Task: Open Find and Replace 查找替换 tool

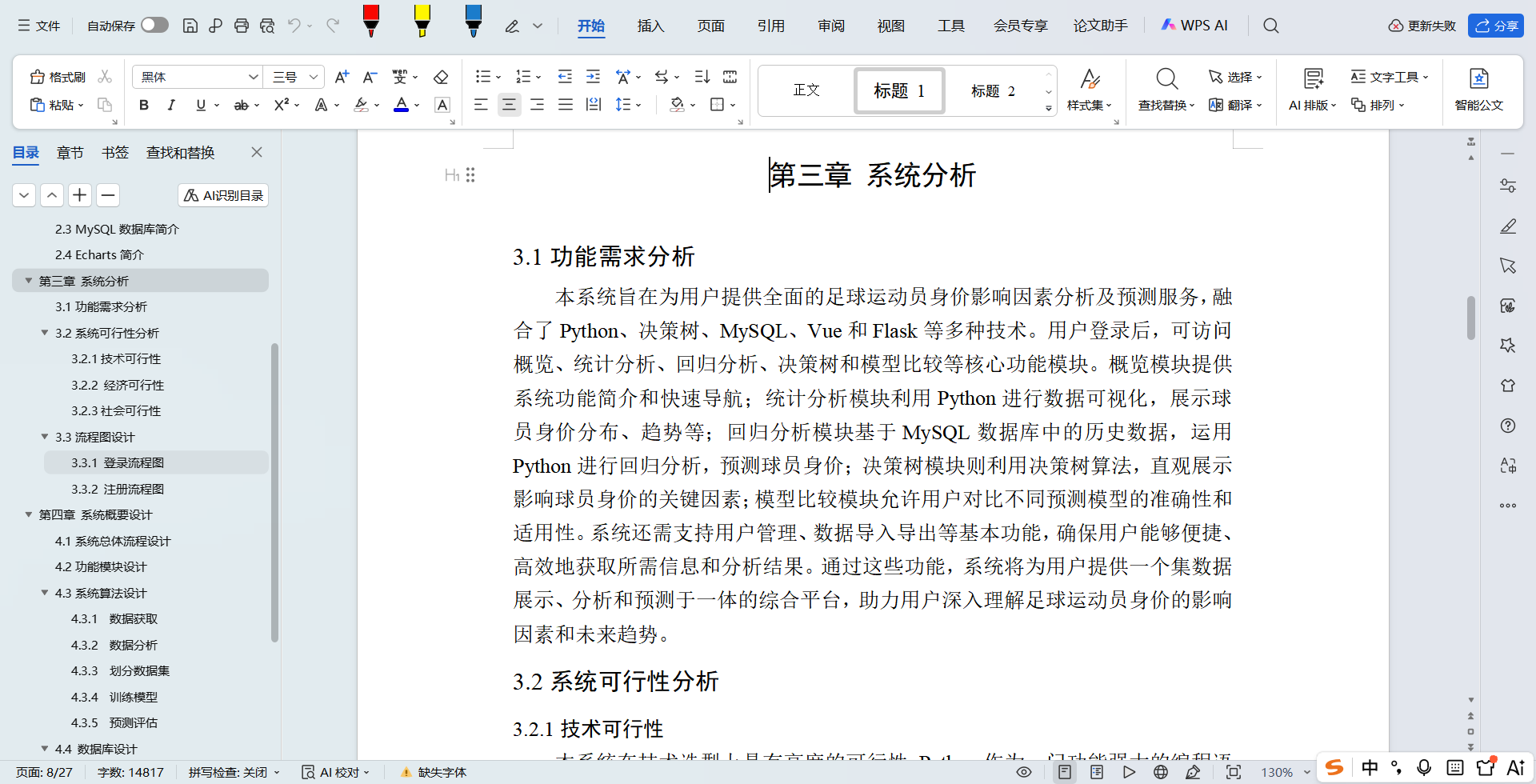Action: [1166, 90]
